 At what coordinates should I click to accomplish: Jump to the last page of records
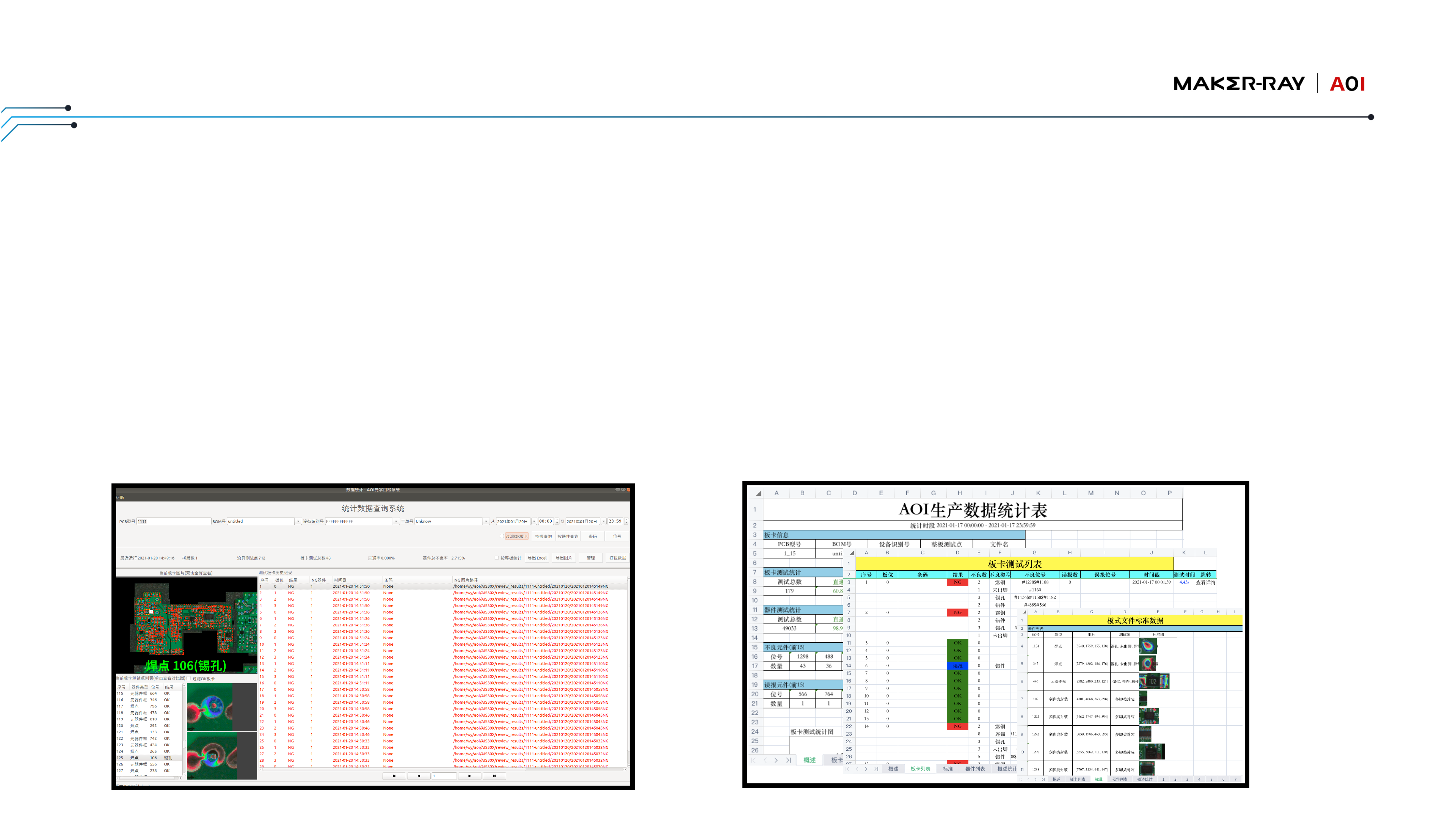pyautogui.click(x=494, y=775)
